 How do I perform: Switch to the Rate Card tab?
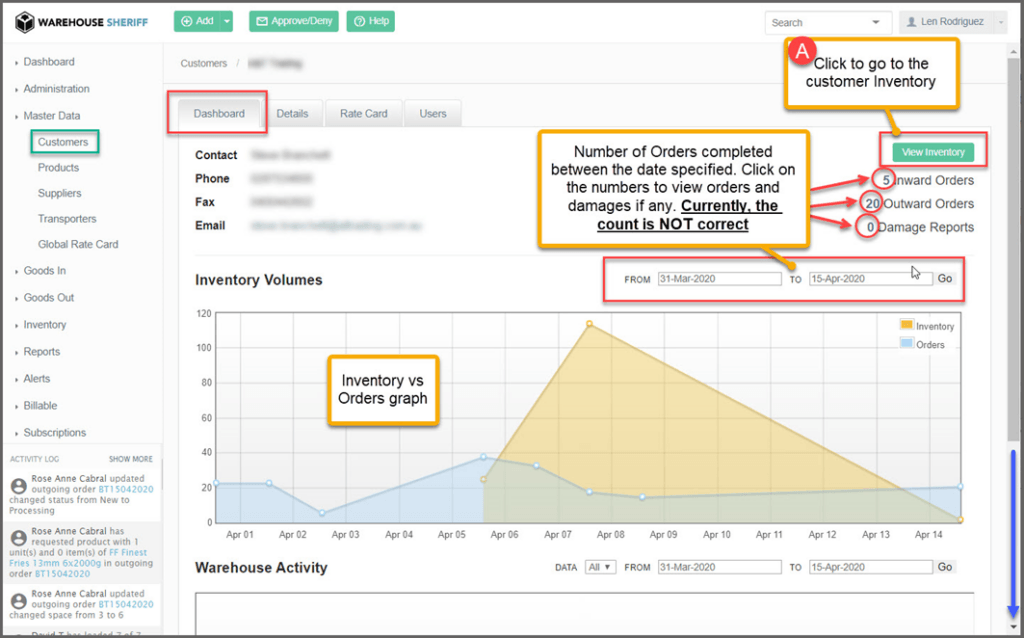coord(363,114)
